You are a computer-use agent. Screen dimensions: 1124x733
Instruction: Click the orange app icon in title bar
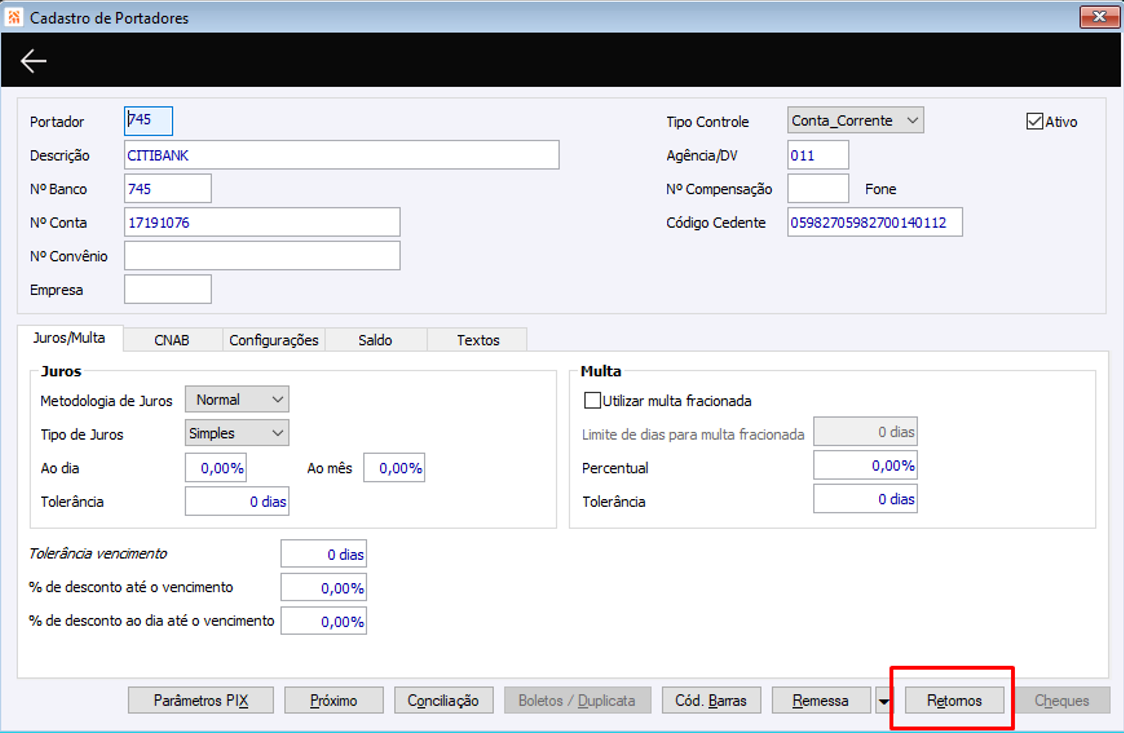(14, 16)
